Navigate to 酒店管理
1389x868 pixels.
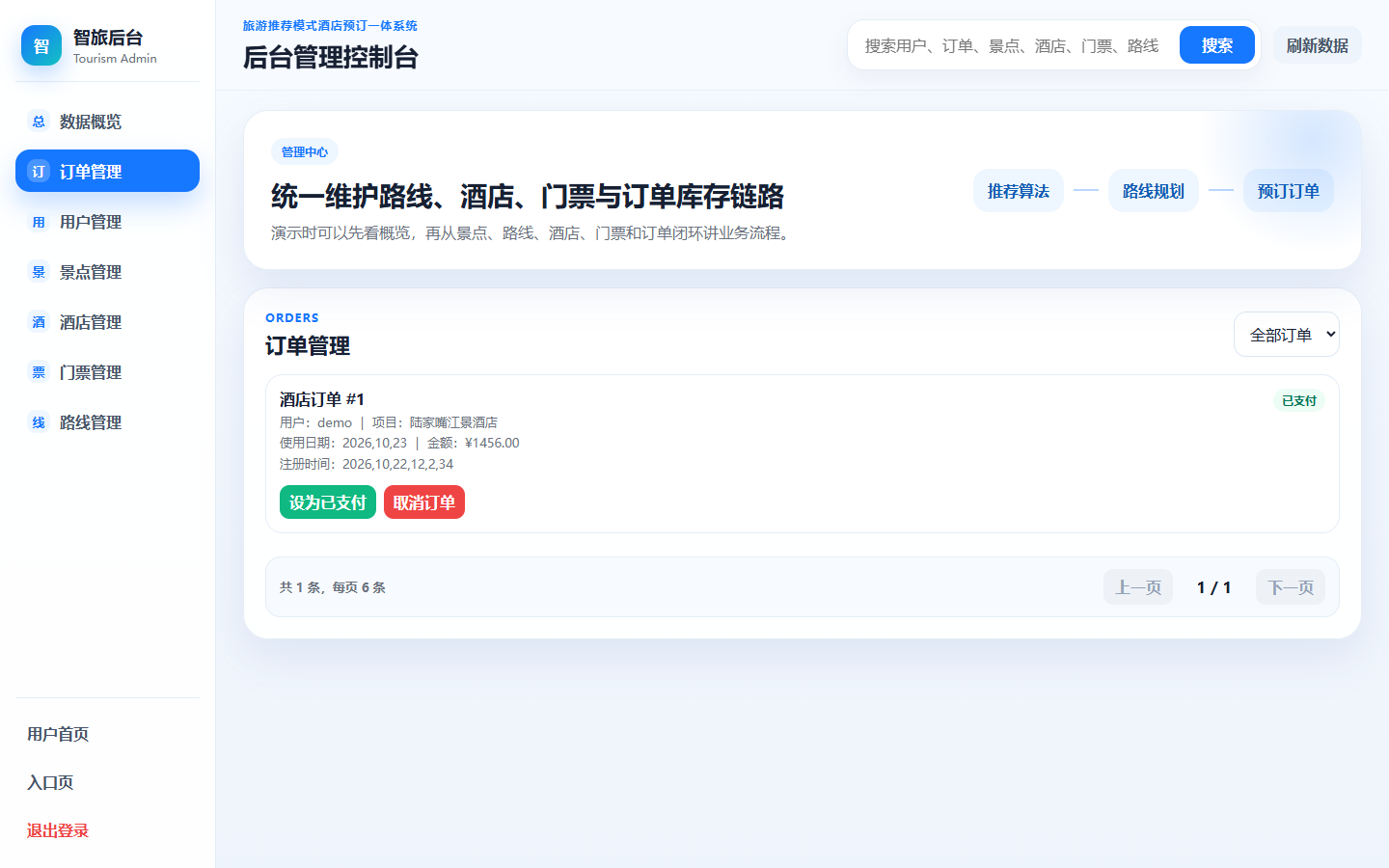coord(107,322)
